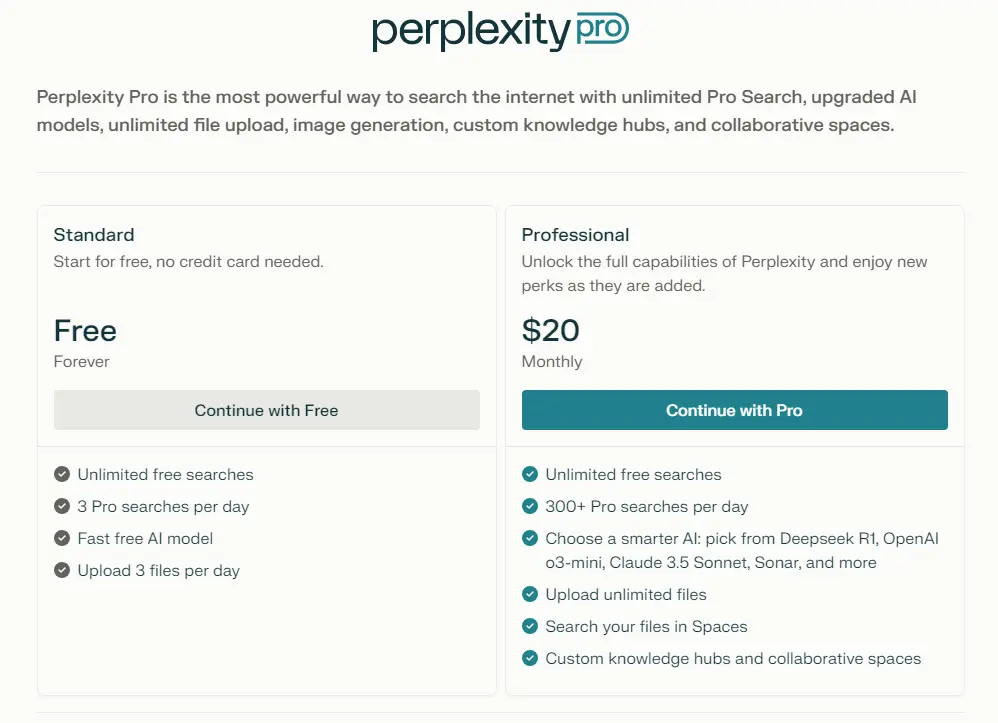Click the checkmark icon next to 3 Pro searches per day
This screenshot has width=998, height=723.
click(x=62, y=507)
